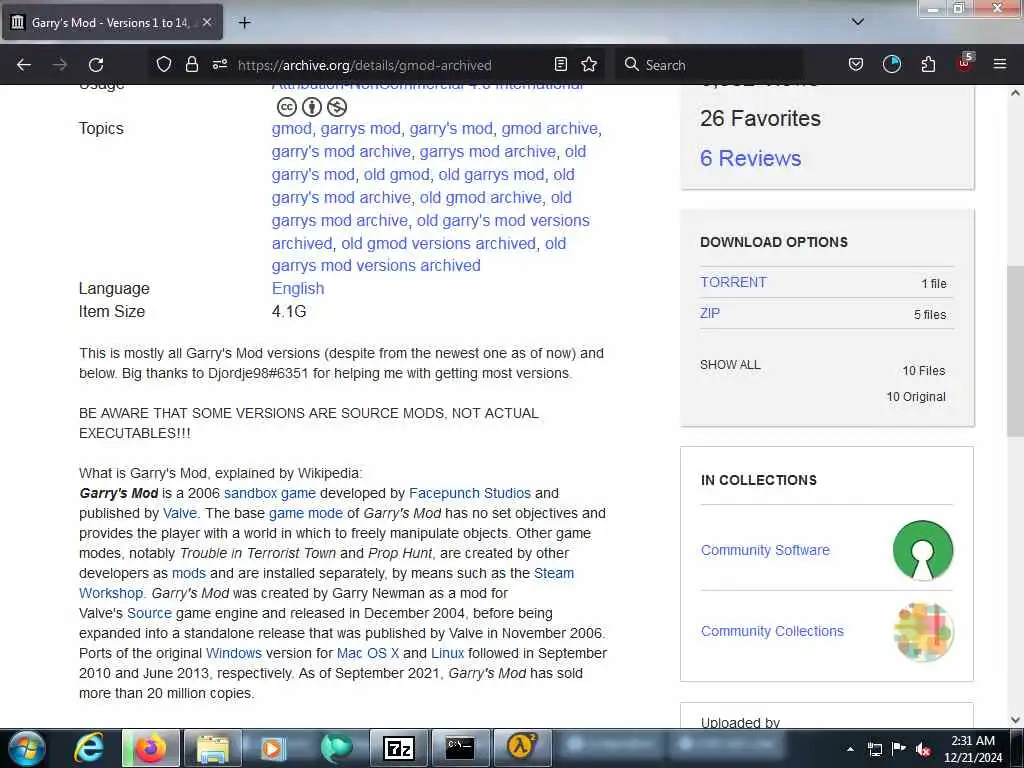
Task: Follow the sandbox game Wikipedia link
Action: pyautogui.click(x=270, y=493)
